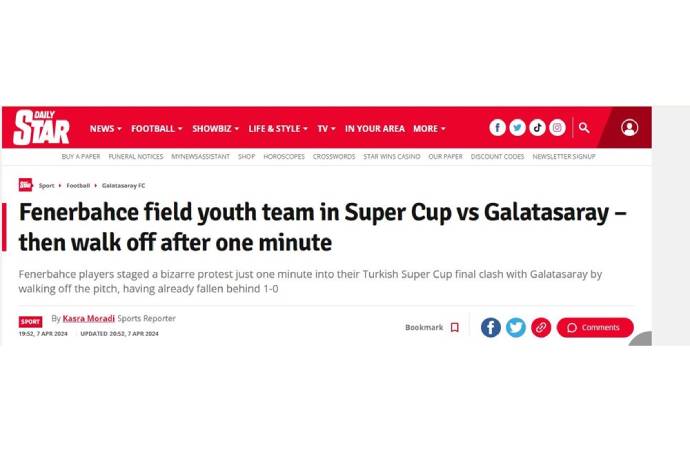
Task: Open Daily Star's Twitter page in header
Action: (517, 128)
